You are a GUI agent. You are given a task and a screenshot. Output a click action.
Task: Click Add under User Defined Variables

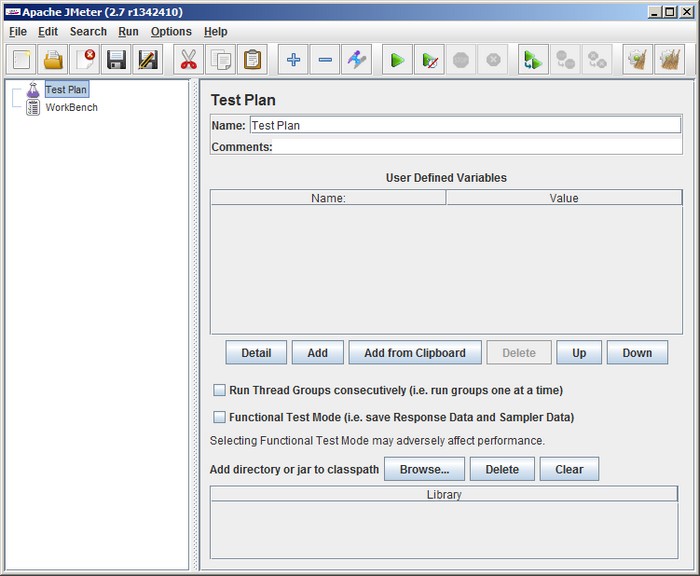click(x=317, y=353)
